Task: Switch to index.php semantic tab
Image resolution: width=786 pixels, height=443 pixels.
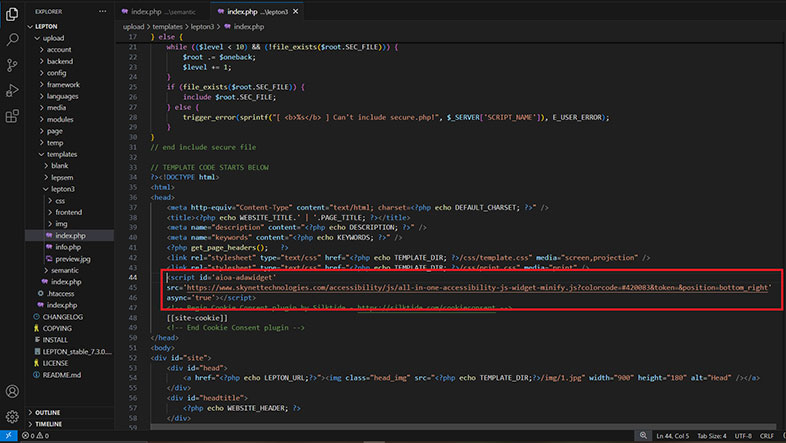Action: (160, 12)
